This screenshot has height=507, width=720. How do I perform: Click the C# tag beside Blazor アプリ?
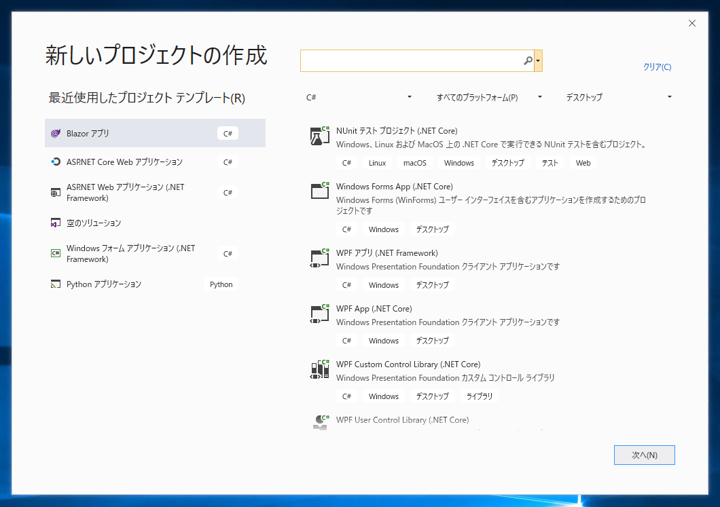pos(228,134)
